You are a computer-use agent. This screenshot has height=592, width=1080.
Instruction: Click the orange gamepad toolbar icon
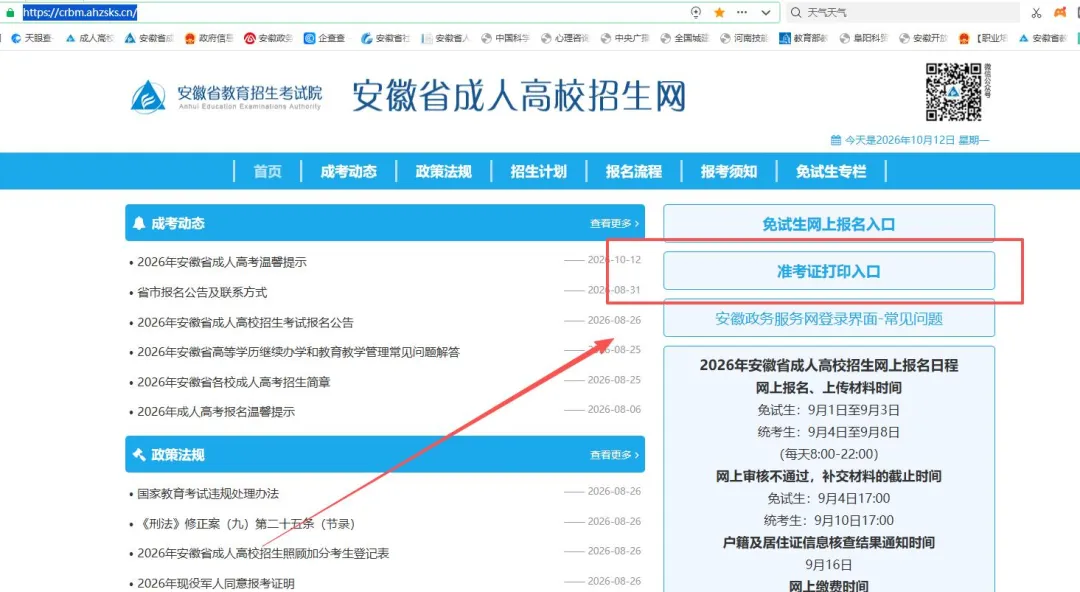coord(1060,12)
